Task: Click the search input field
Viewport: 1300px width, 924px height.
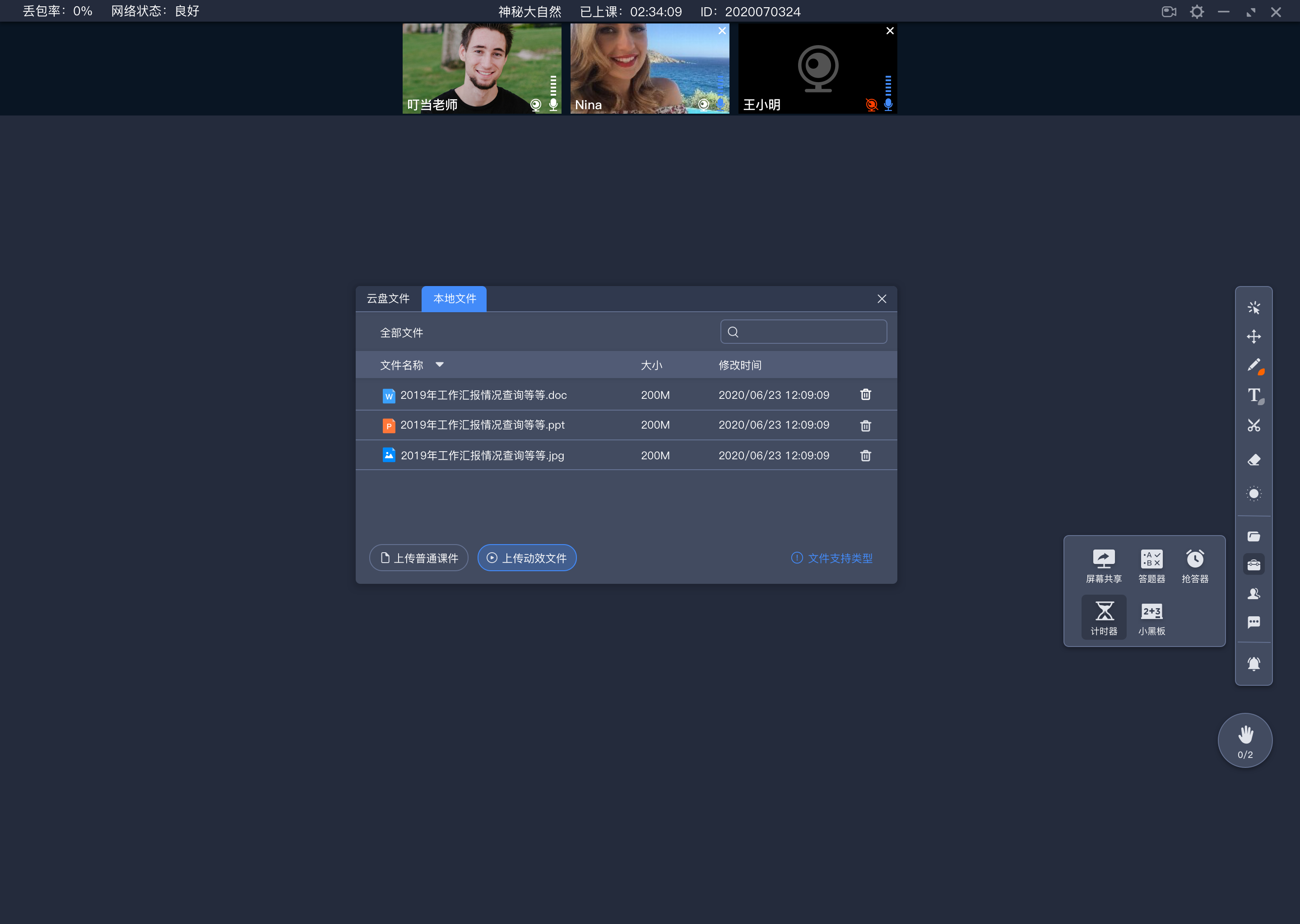Action: (804, 331)
